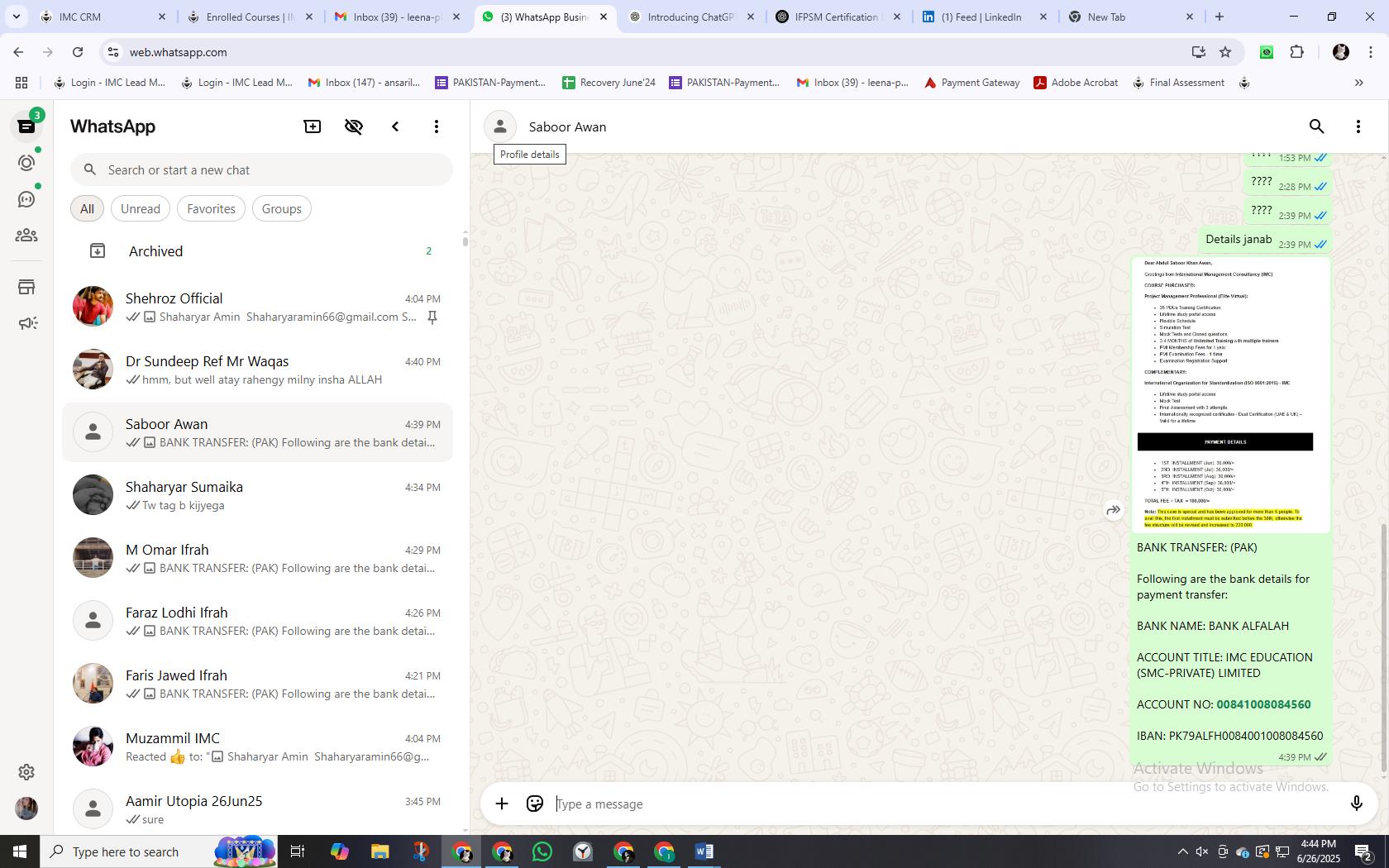Open Adobe Acrobat bookmark
This screenshot has width=1389, height=868.
[1076, 83]
